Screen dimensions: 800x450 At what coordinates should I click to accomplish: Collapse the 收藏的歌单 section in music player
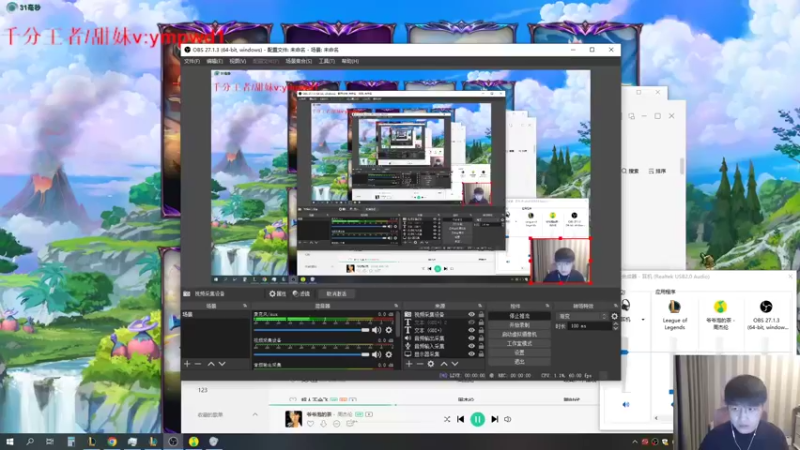pos(255,415)
